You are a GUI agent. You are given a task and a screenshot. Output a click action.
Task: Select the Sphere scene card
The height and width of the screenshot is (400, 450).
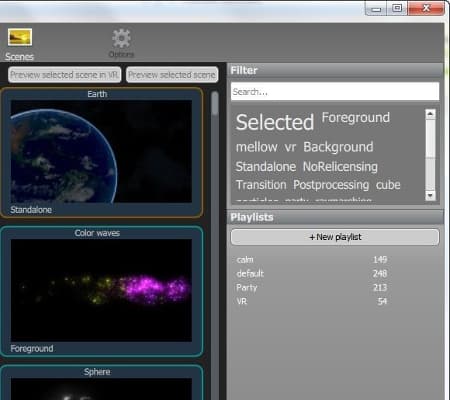coord(102,382)
